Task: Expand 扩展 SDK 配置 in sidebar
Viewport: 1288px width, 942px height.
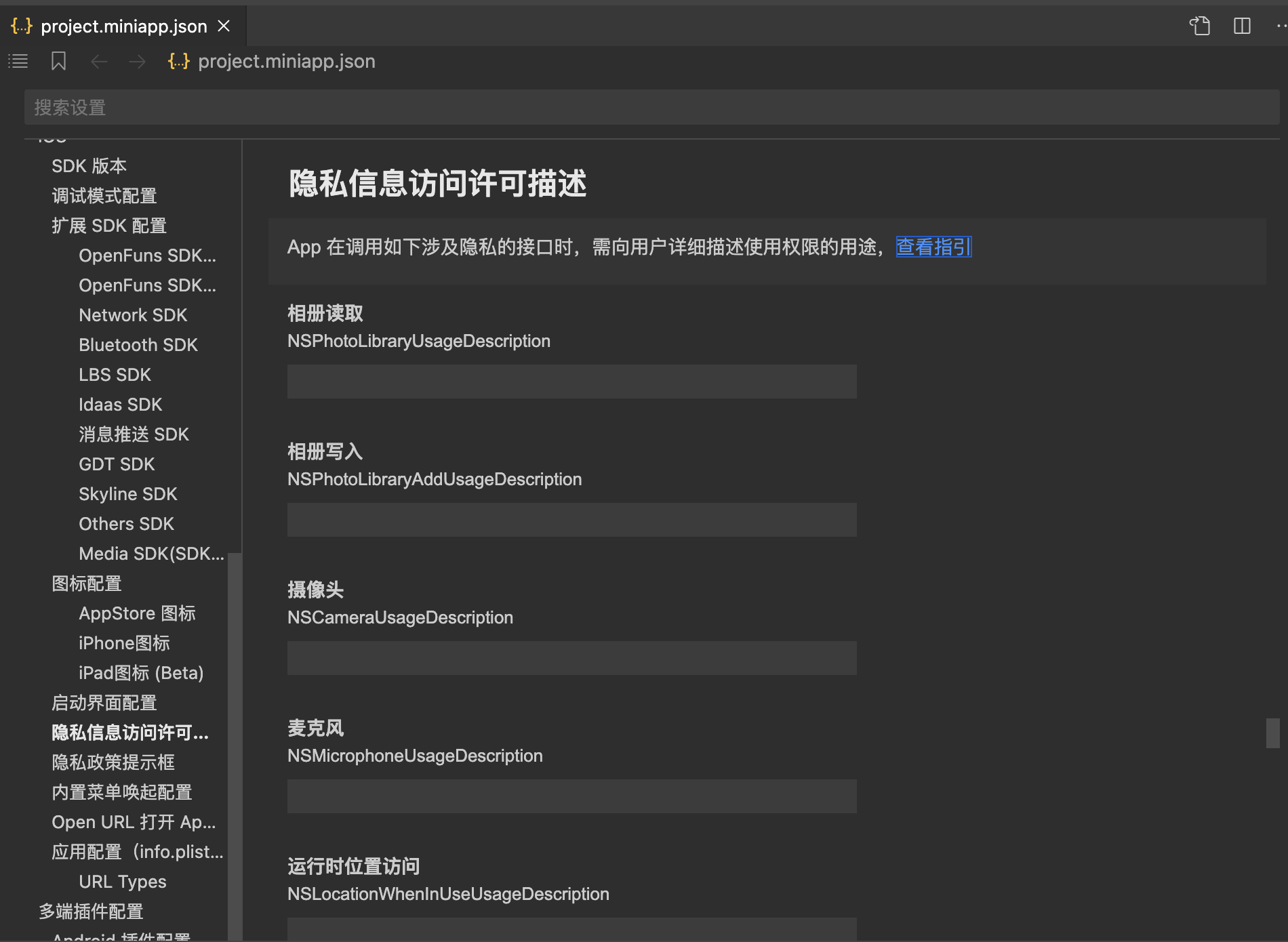Action: click(x=109, y=226)
